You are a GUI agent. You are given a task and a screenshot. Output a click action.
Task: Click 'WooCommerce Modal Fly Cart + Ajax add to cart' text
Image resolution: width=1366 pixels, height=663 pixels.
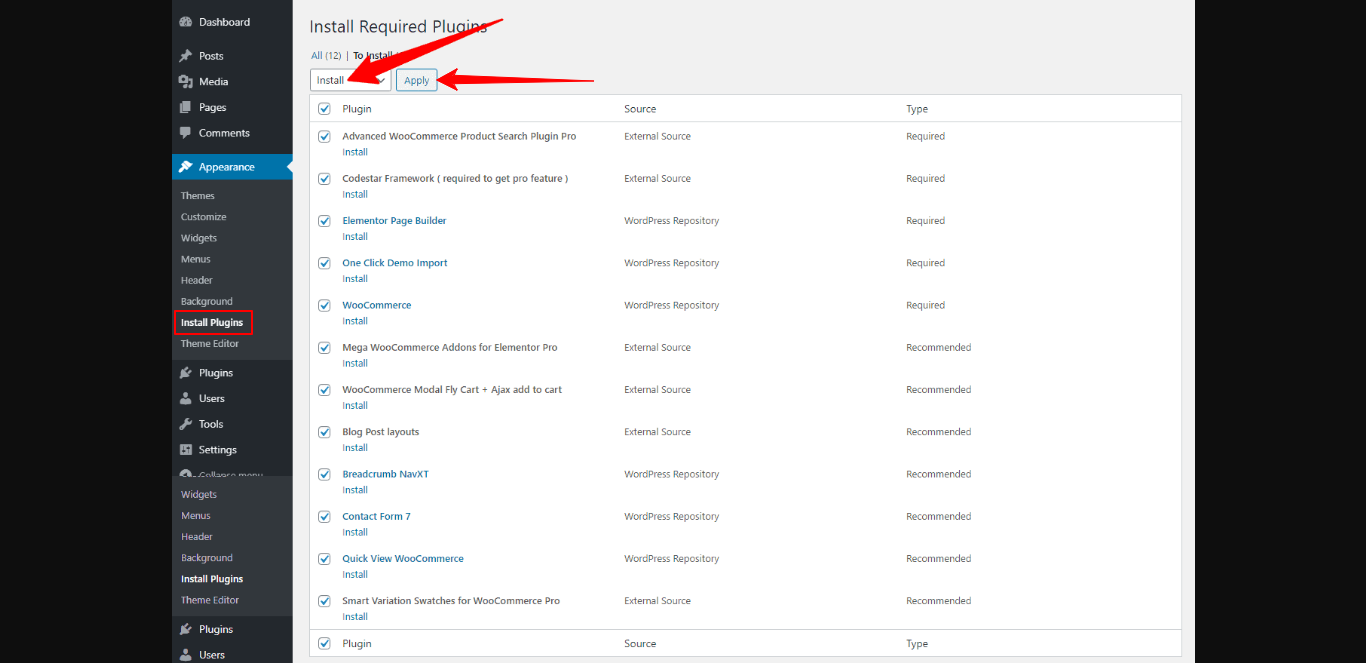[x=452, y=390]
